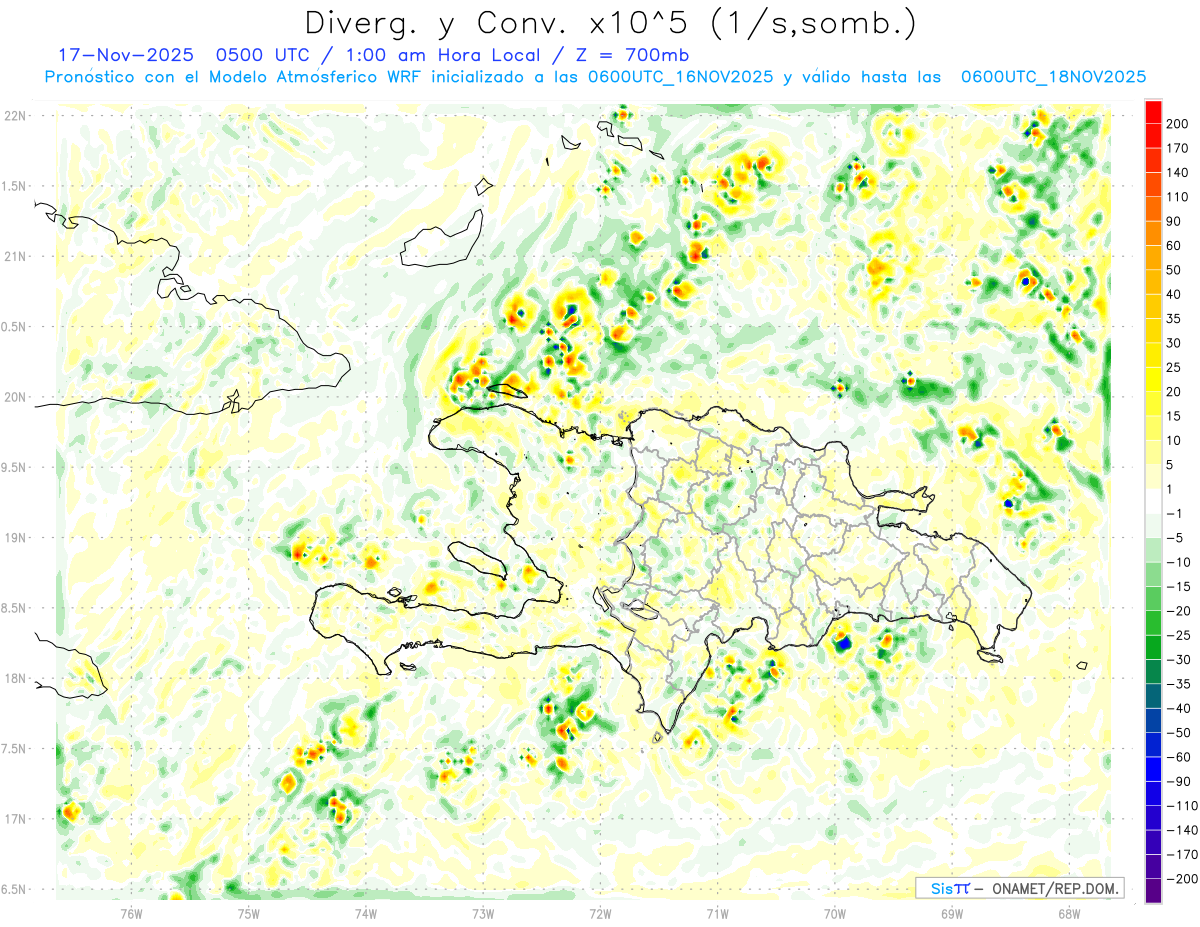Click the "19N" latitude label
Screen dimensions: 1200x927
coord(14,538)
